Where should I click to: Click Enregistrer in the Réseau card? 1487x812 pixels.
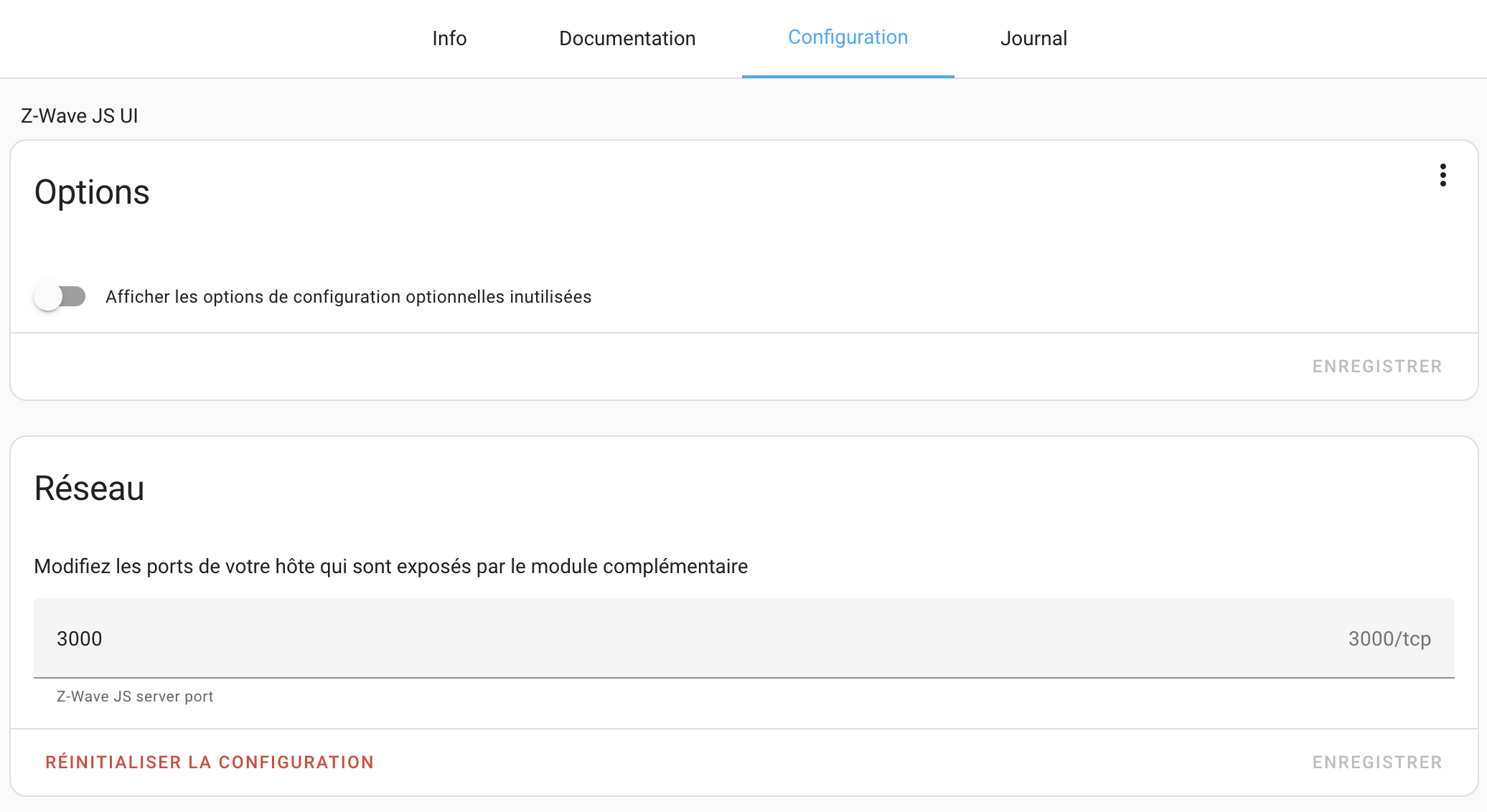tap(1376, 763)
